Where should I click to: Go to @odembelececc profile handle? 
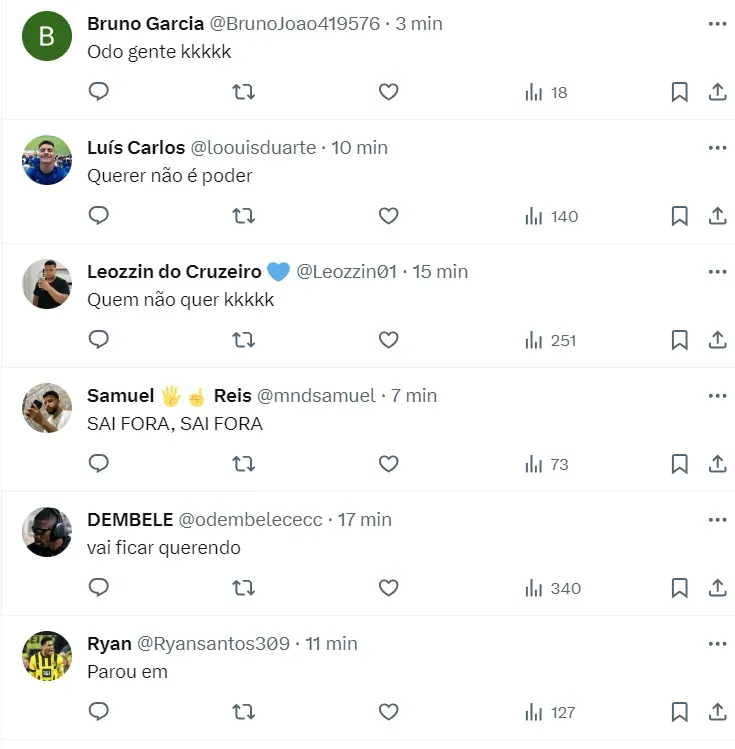pos(250,519)
